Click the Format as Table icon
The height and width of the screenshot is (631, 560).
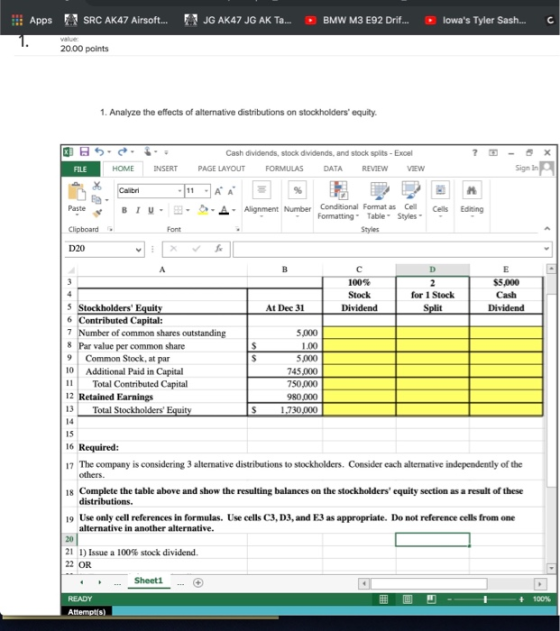pos(379,190)
